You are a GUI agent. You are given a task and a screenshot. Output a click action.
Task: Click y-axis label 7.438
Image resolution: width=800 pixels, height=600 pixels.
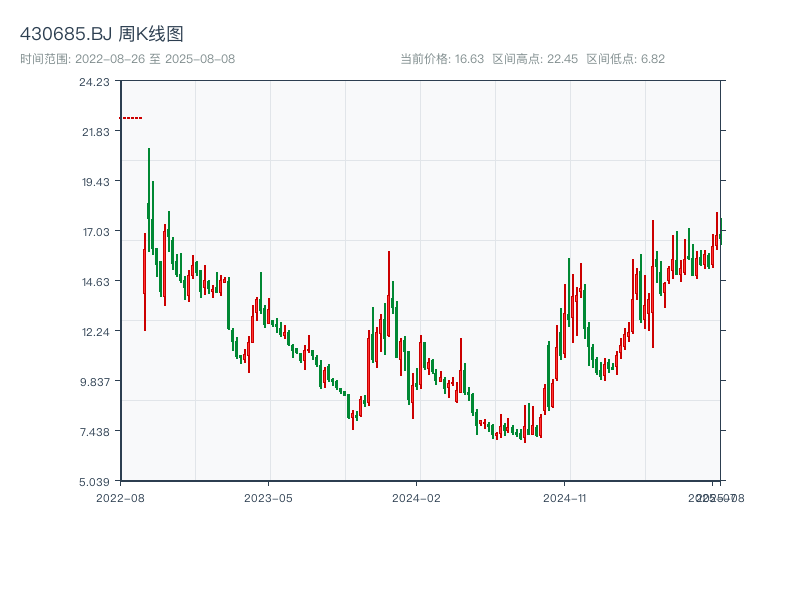click(x=95, y=432)
